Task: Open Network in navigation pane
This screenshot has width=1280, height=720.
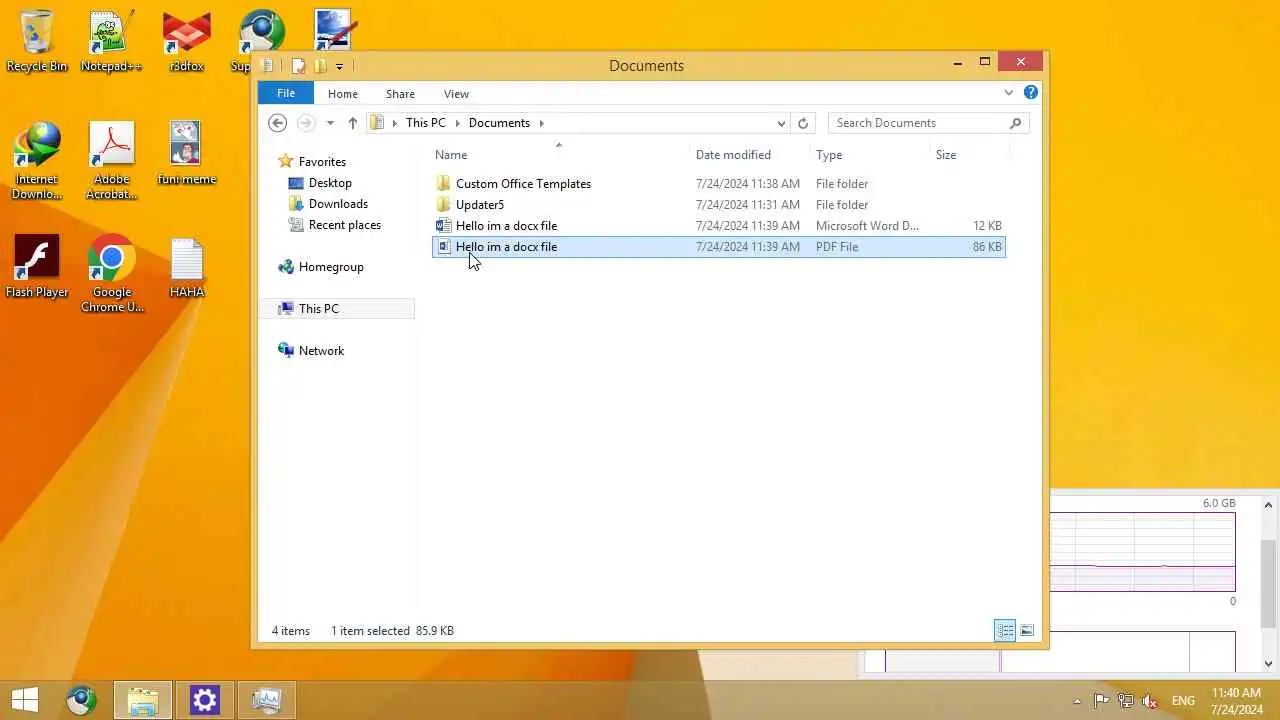Action: tap(321, 351)
